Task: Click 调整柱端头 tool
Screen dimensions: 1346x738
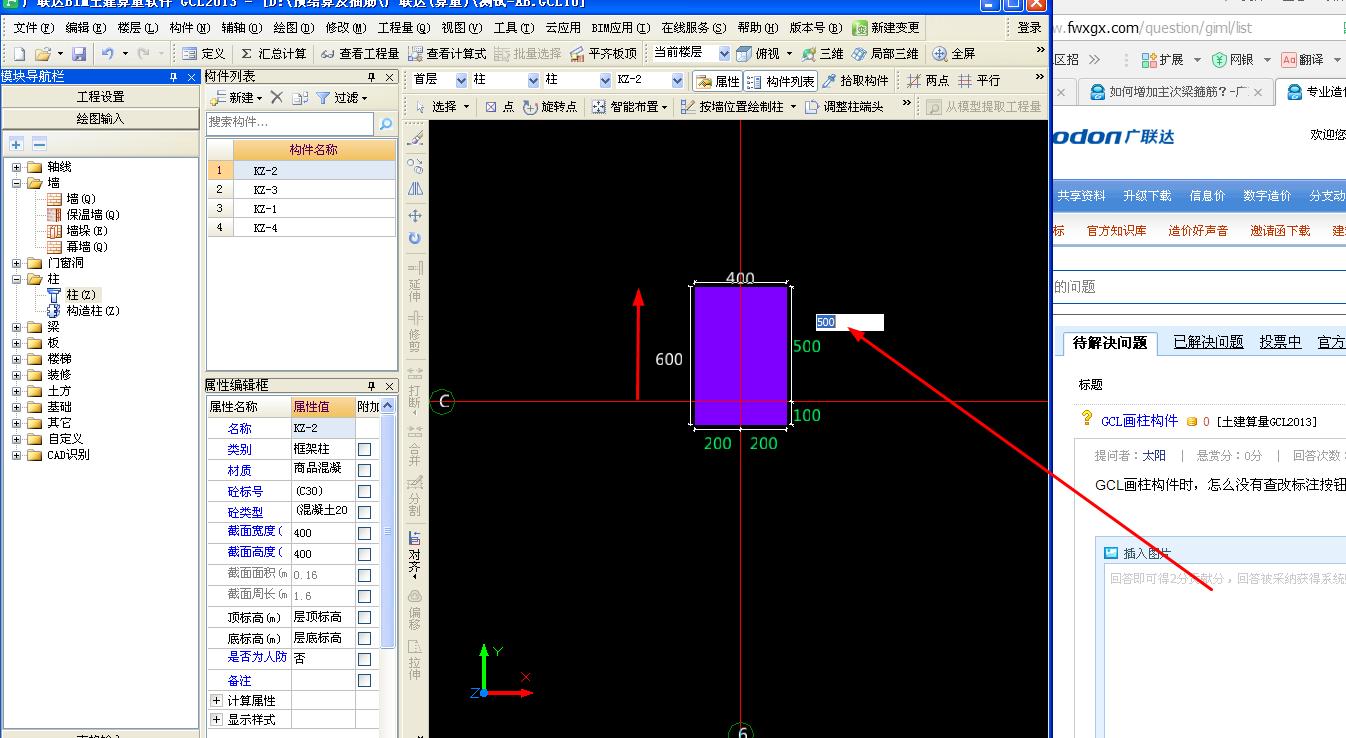Action: [845, 106]
